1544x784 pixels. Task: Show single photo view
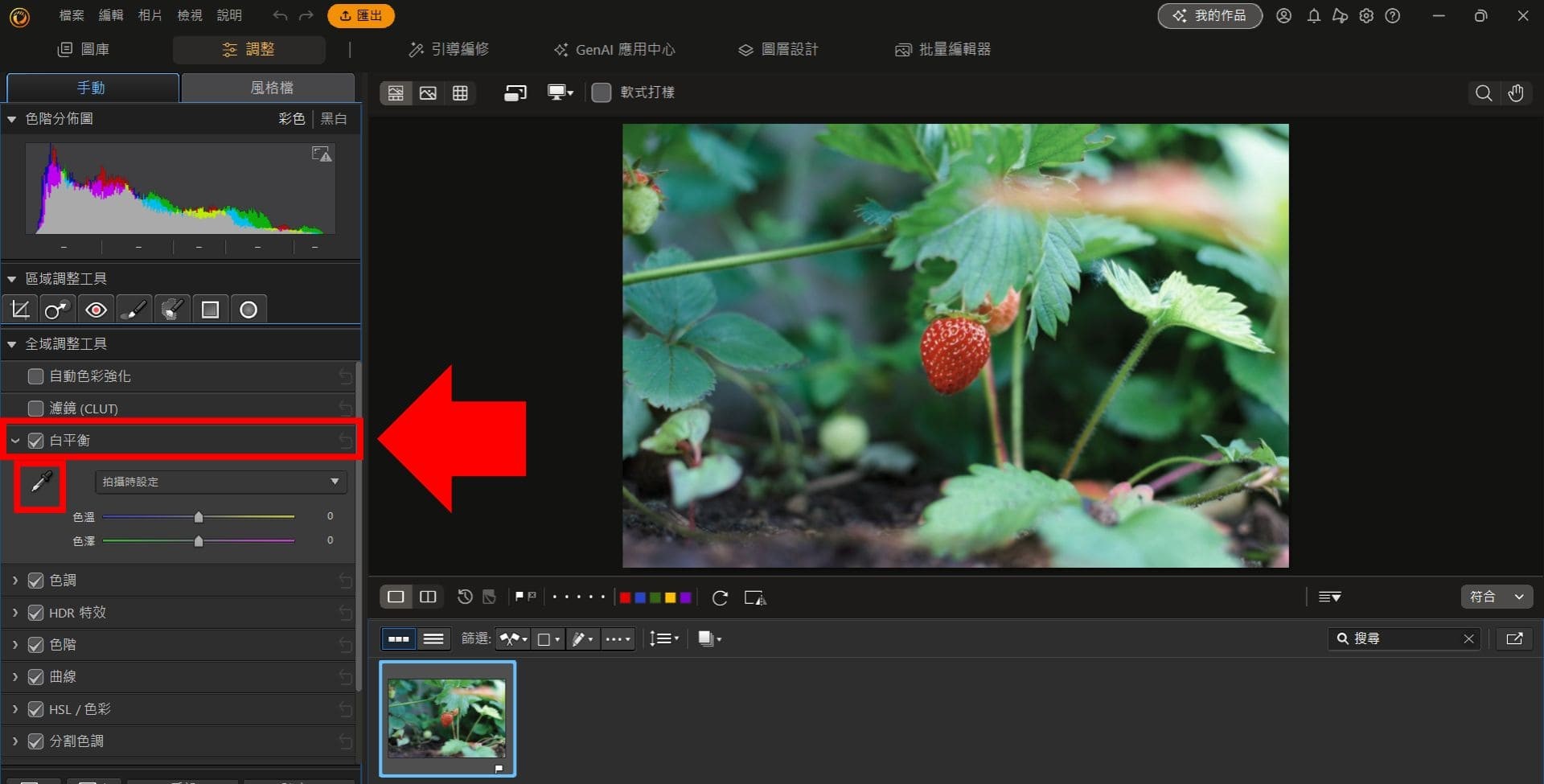(x=396, y=597)
